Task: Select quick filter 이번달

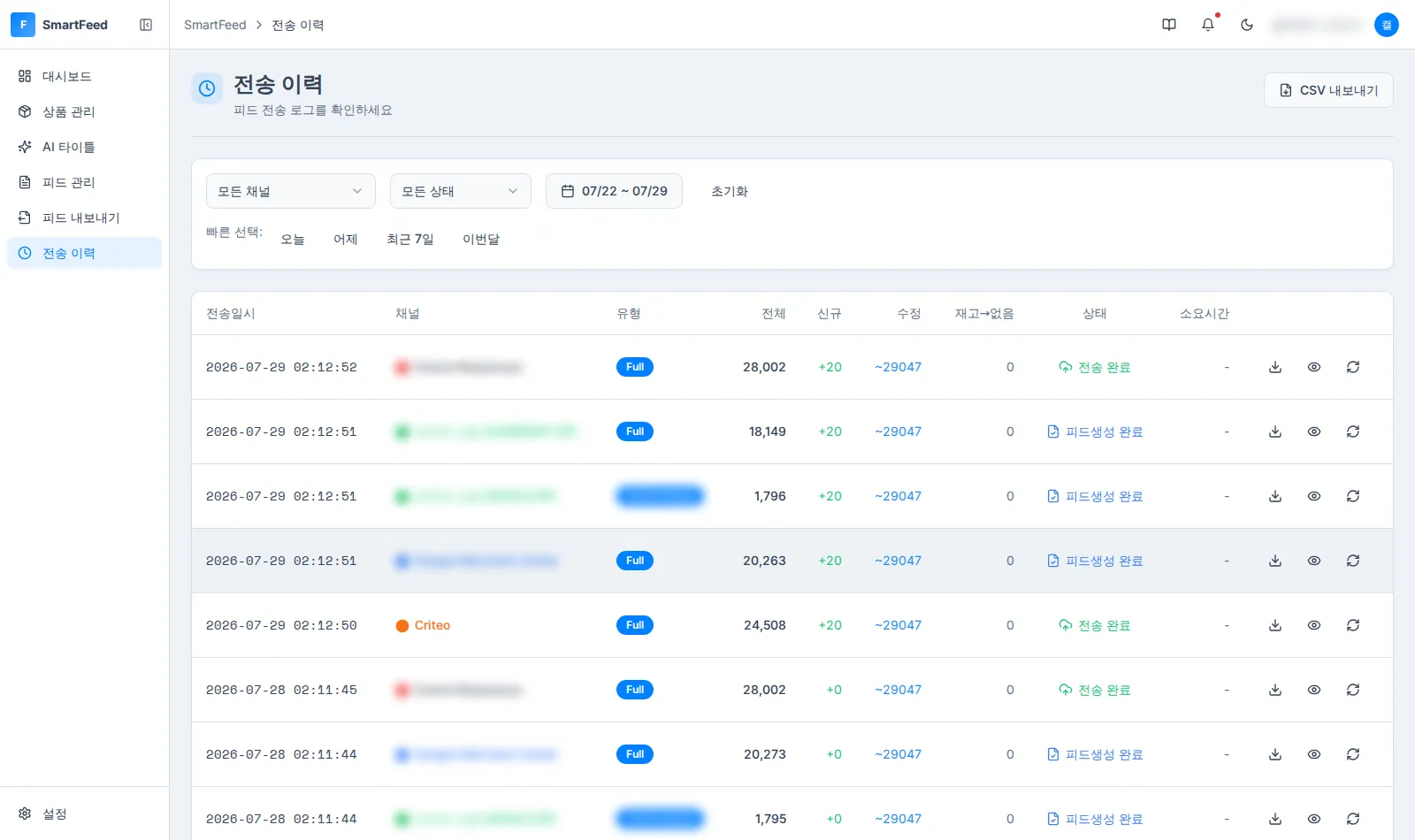Action: (481, 239)
